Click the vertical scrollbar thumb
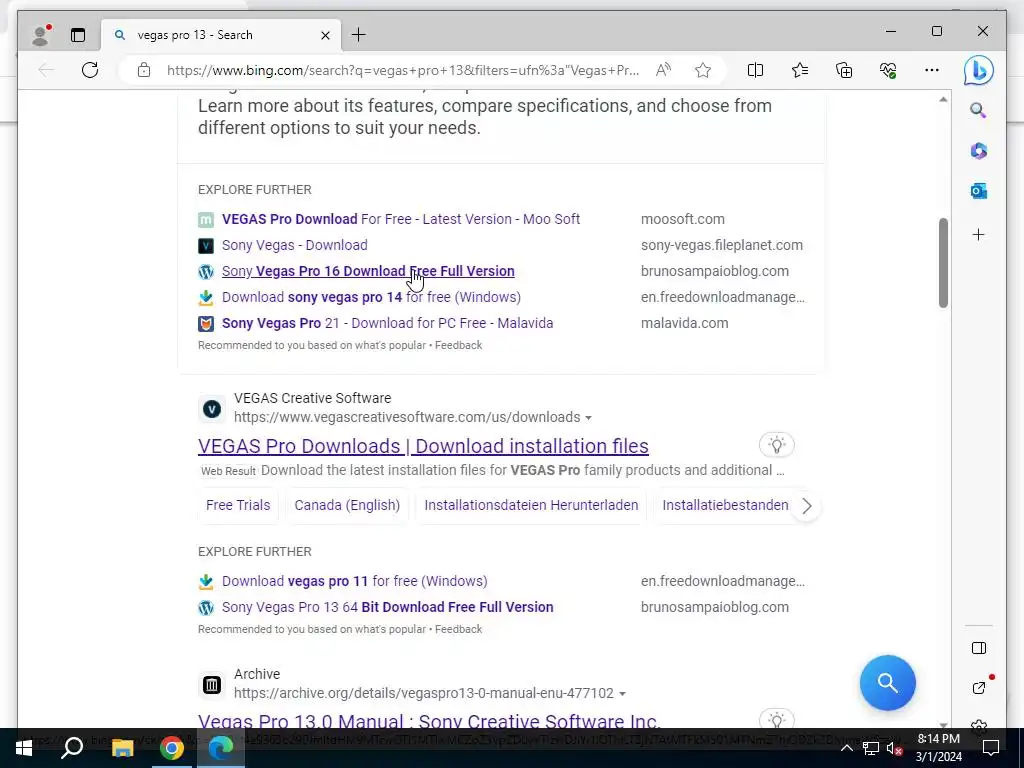 tap(943, 263)
